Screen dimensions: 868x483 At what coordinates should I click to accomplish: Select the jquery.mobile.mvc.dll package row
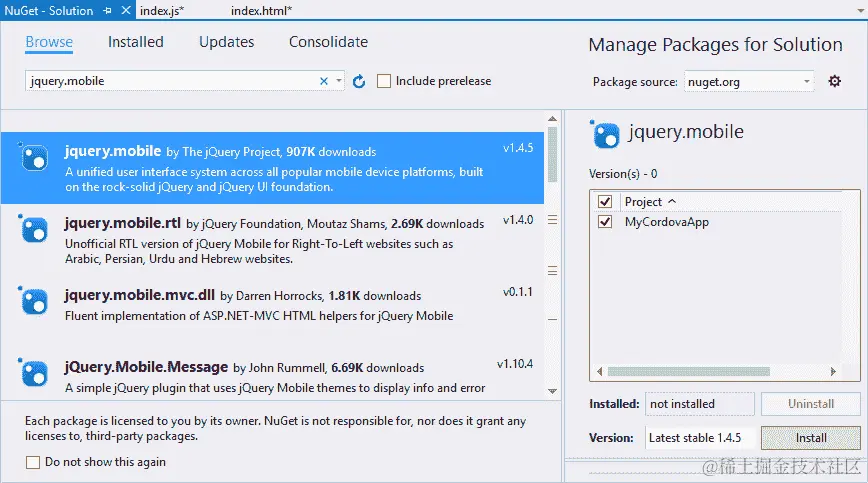coord(272,312)
